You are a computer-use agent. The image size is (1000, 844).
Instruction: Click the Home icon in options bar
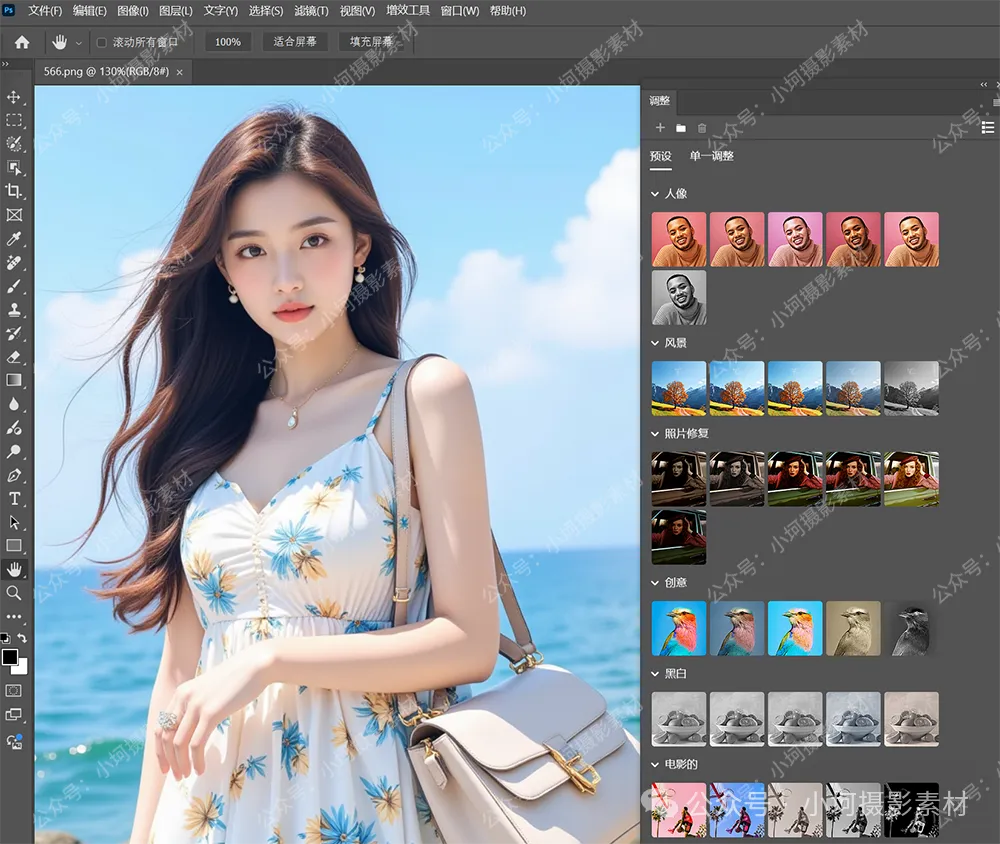click(22, 42)
